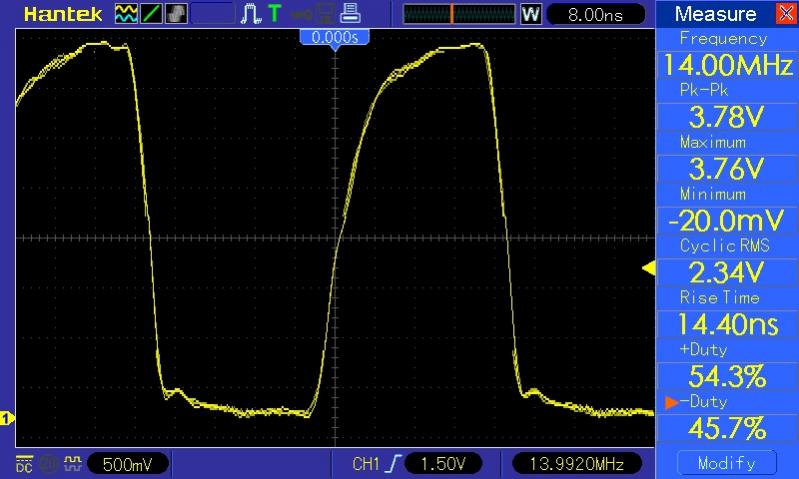Click the 0.000s horizontal trigger position marker
The height and width of the screenshot is (479, 799).
pos(335,37)
